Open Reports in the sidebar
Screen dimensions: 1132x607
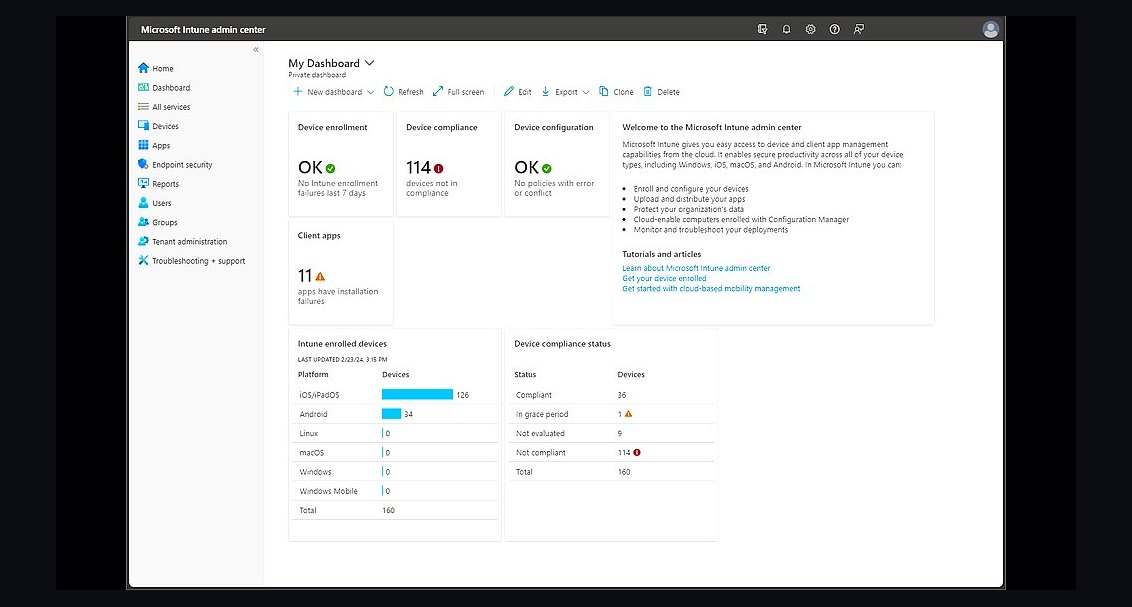pyautogui.click(x=158, y=184)
